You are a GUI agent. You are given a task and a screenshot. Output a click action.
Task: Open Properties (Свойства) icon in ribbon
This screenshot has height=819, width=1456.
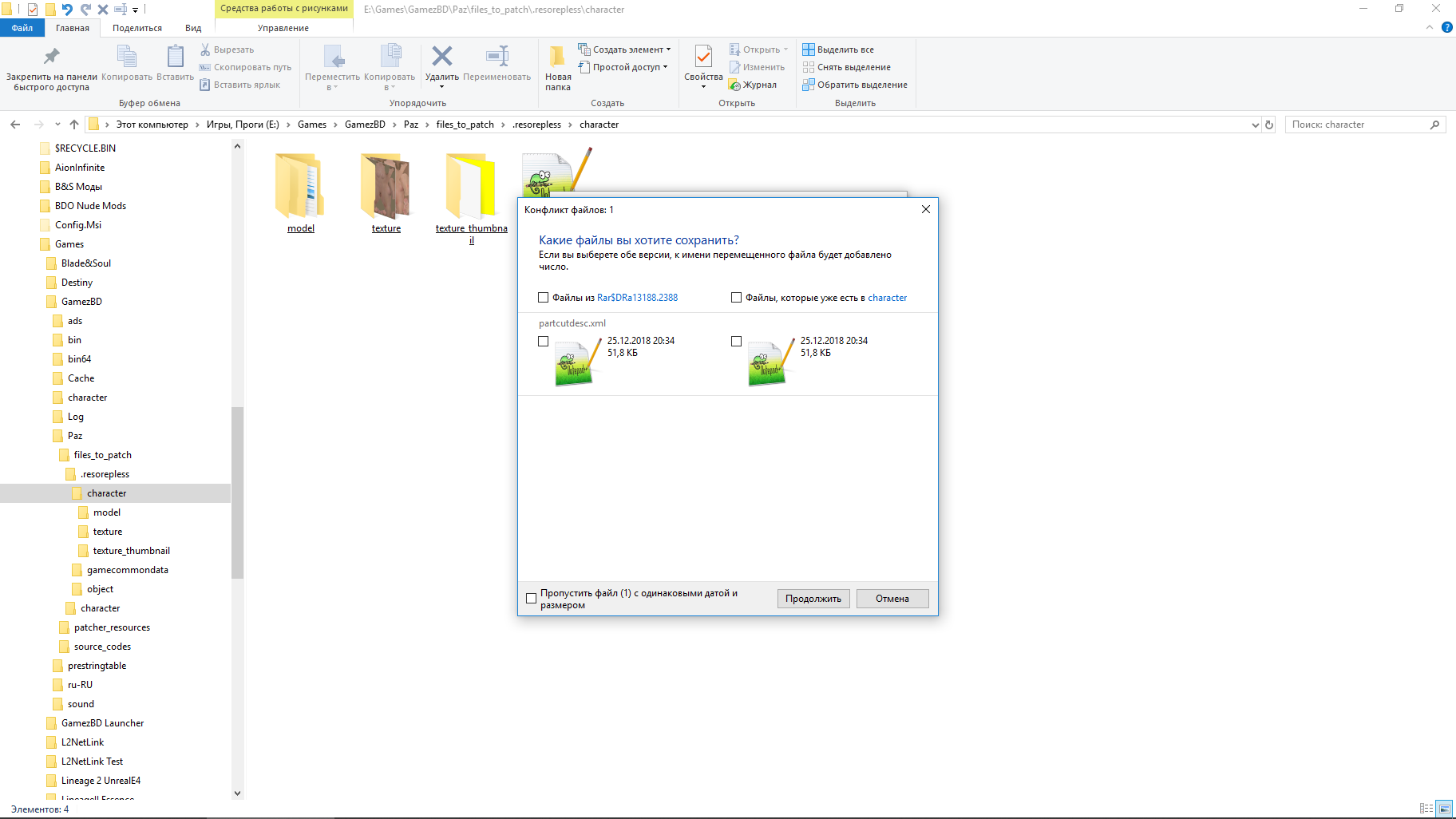pyautogui.click(x=703, y=57)
